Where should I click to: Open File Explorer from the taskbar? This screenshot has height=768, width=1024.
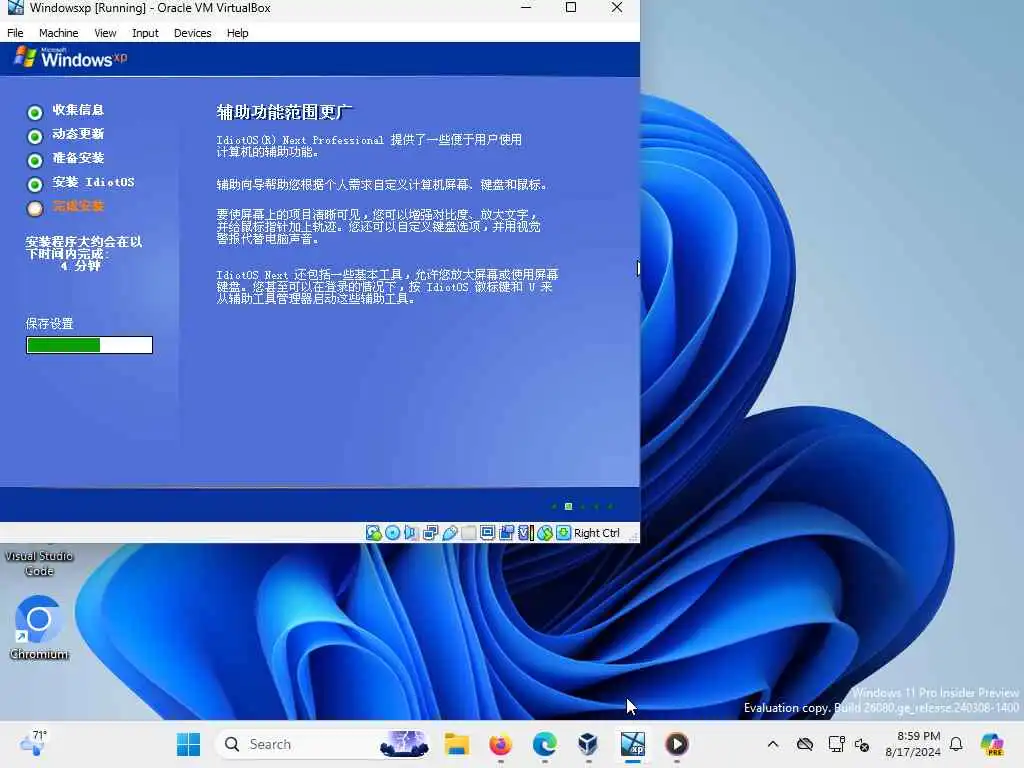click(456, 744)
